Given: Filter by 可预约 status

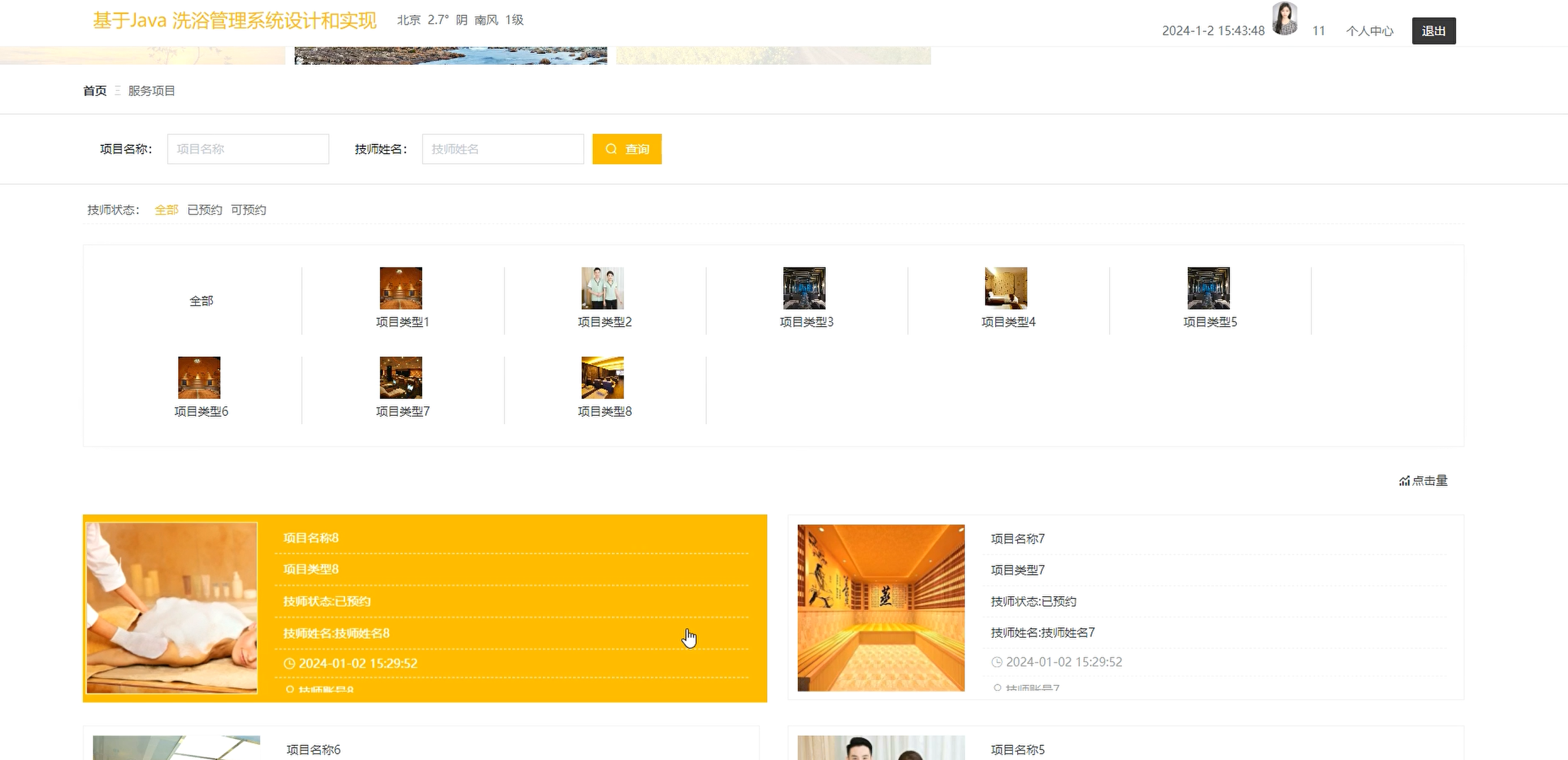Looking at the screenshot, I should click(249, 210).
